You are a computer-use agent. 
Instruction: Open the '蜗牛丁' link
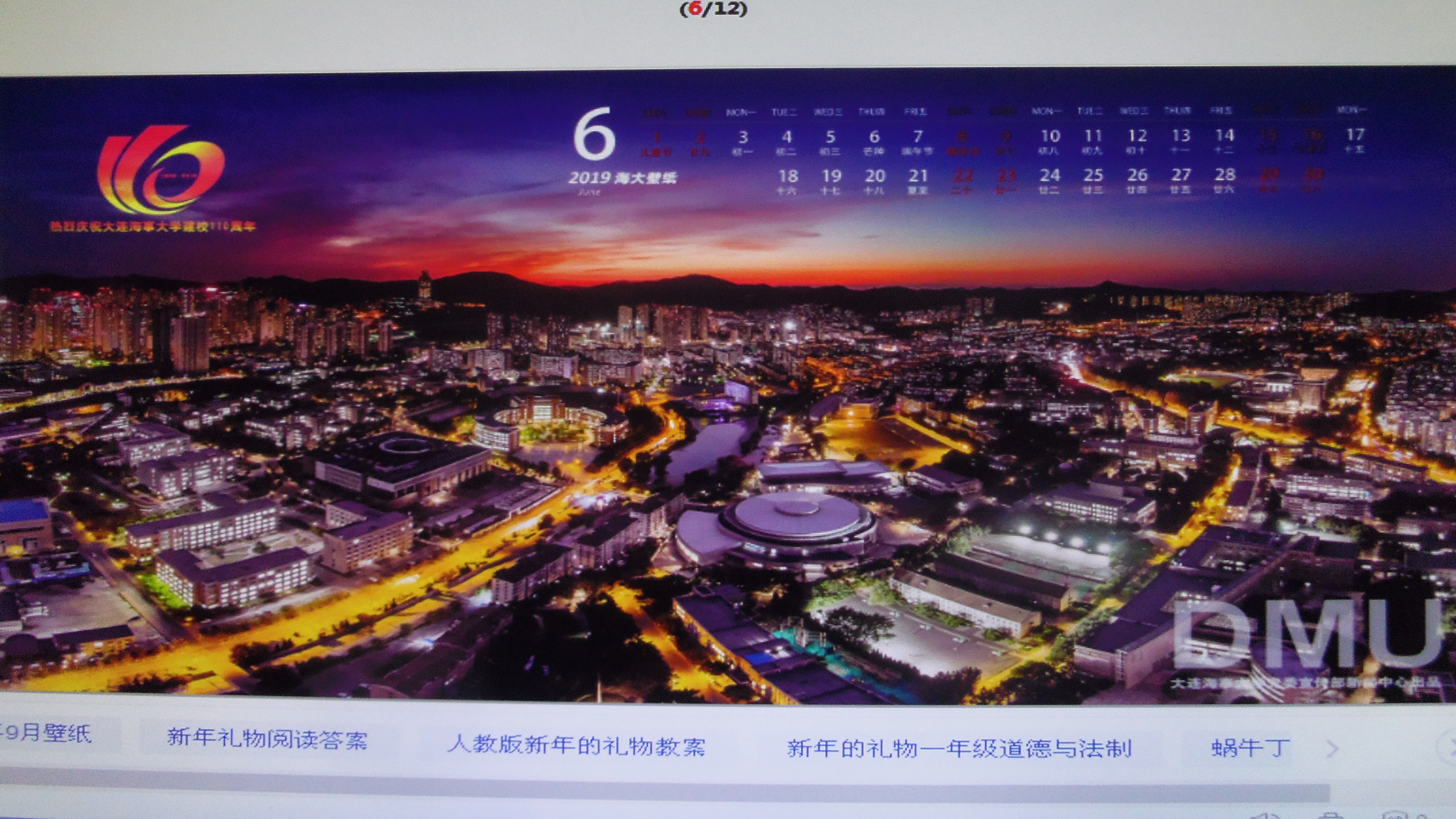click(x=1250, y=748)
